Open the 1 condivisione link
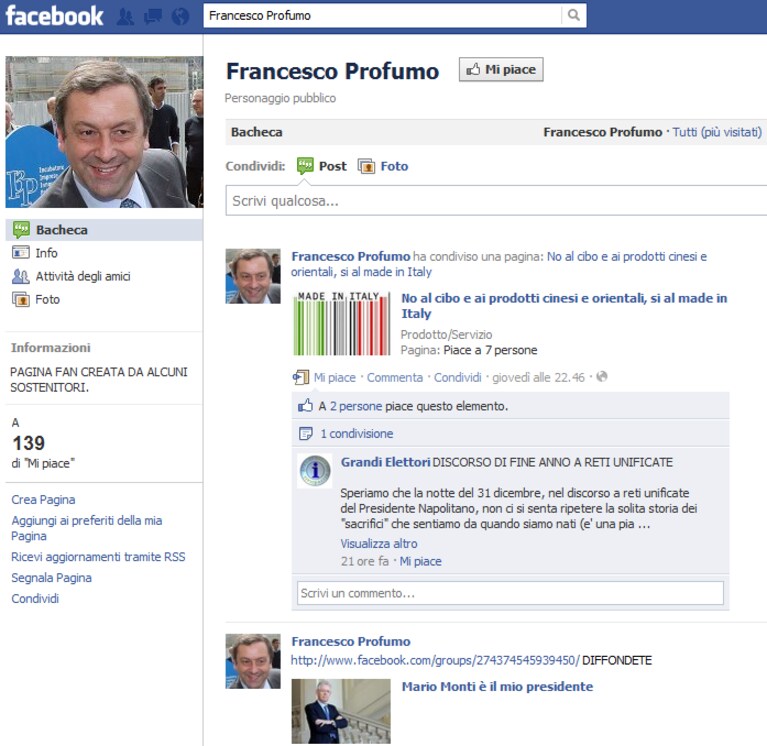Screen dimensions: 767x746 point(357,434)
